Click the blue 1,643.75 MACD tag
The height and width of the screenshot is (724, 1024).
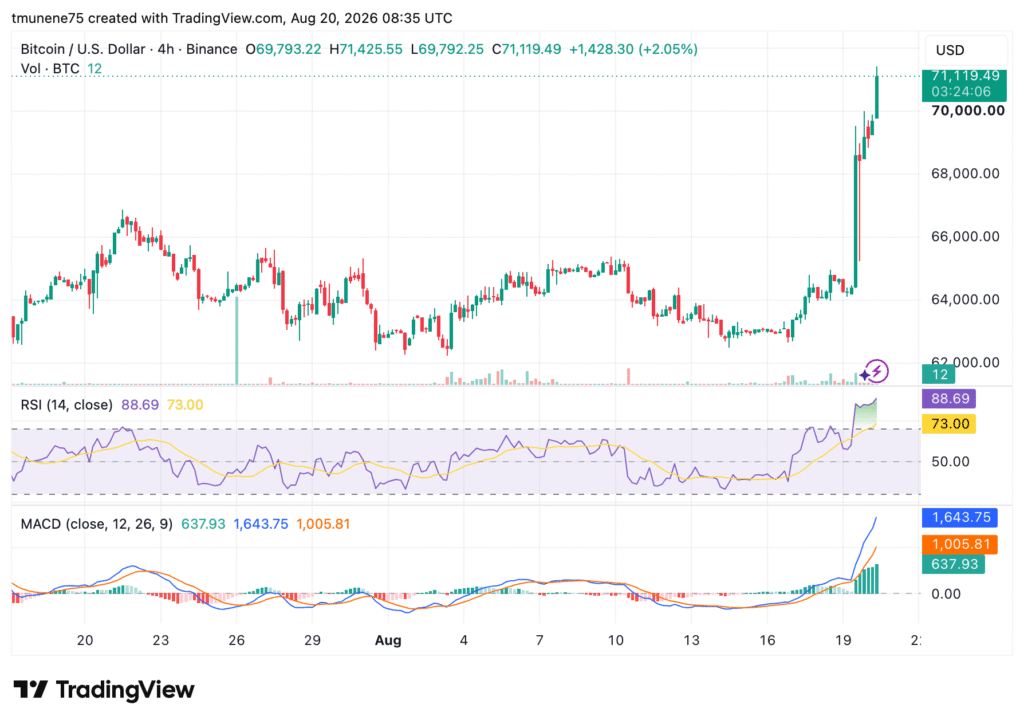959,517
